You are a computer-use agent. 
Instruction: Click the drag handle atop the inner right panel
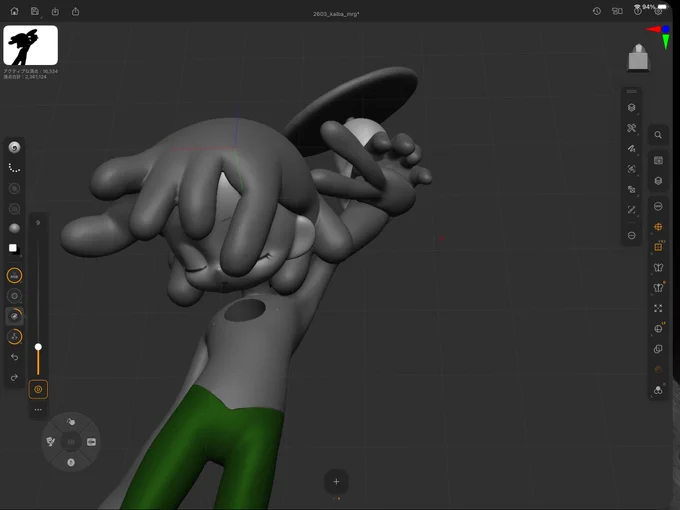coord(631,92)
